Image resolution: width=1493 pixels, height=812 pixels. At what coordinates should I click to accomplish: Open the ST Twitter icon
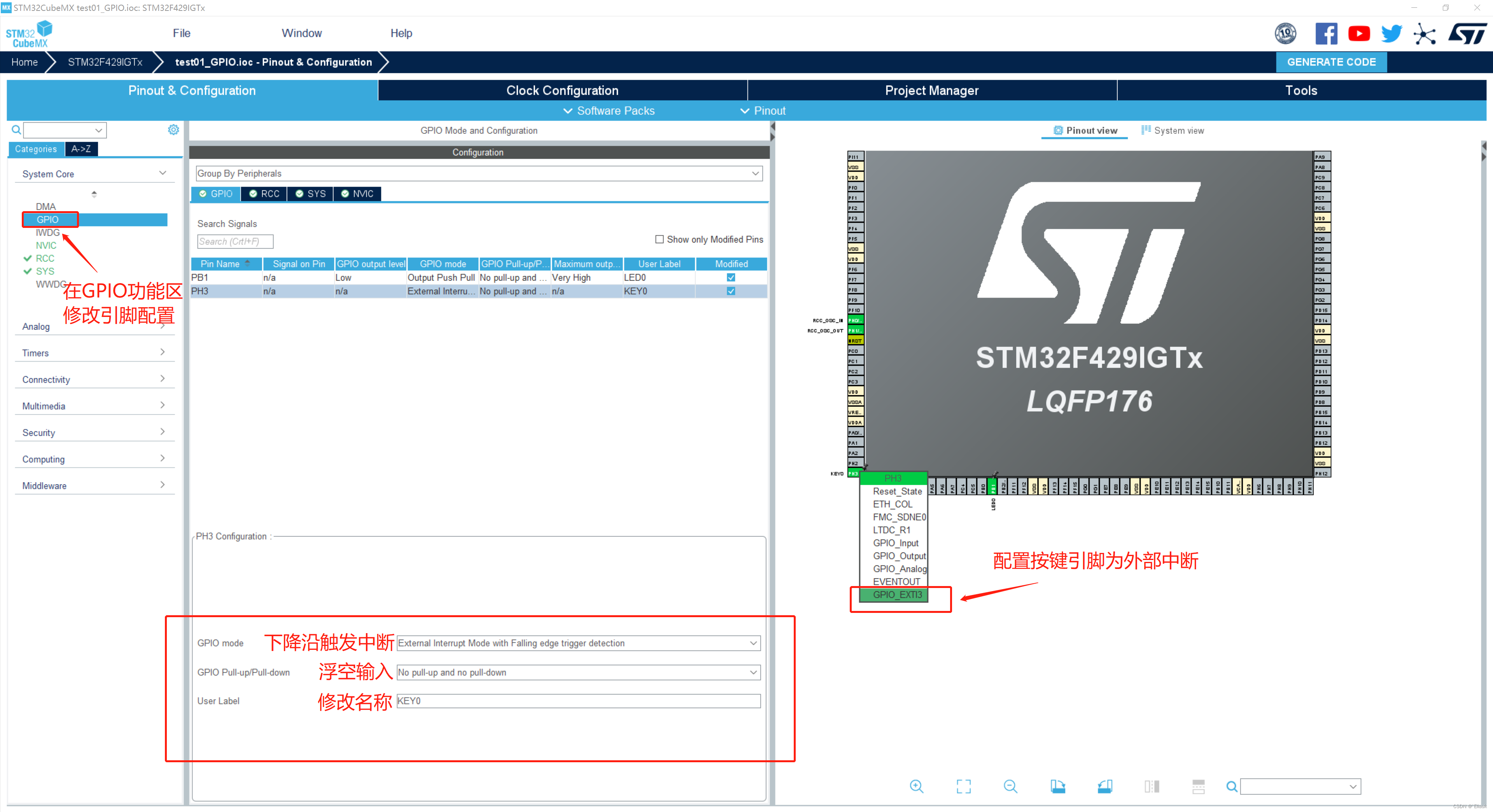point(1391,33)
